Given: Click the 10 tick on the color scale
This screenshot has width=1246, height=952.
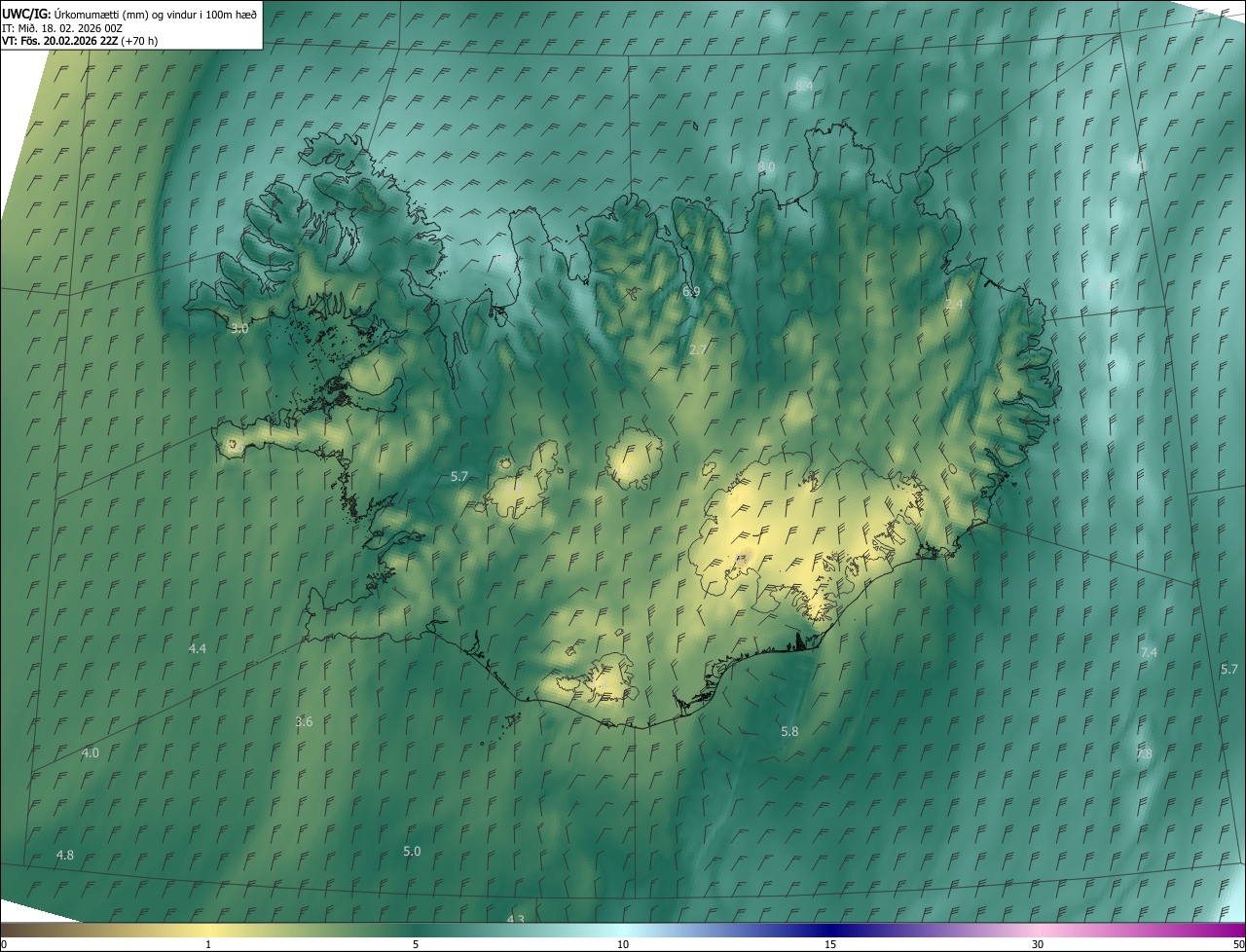Looking at the screenshot, I should tap(623, 944).
